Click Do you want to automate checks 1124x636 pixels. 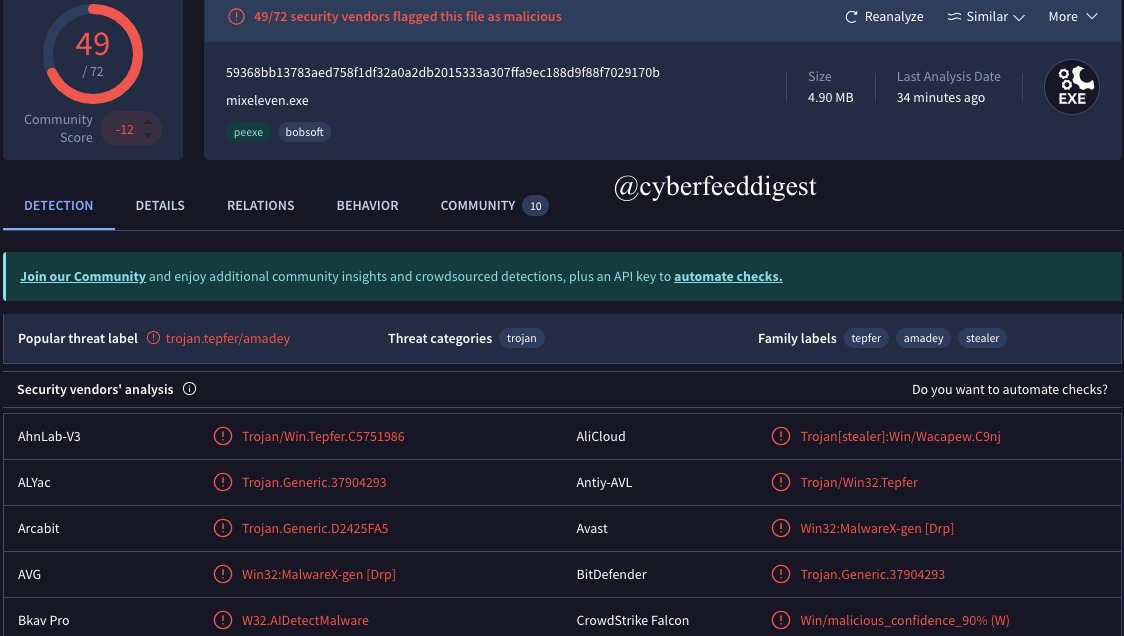coord(1009,389)
